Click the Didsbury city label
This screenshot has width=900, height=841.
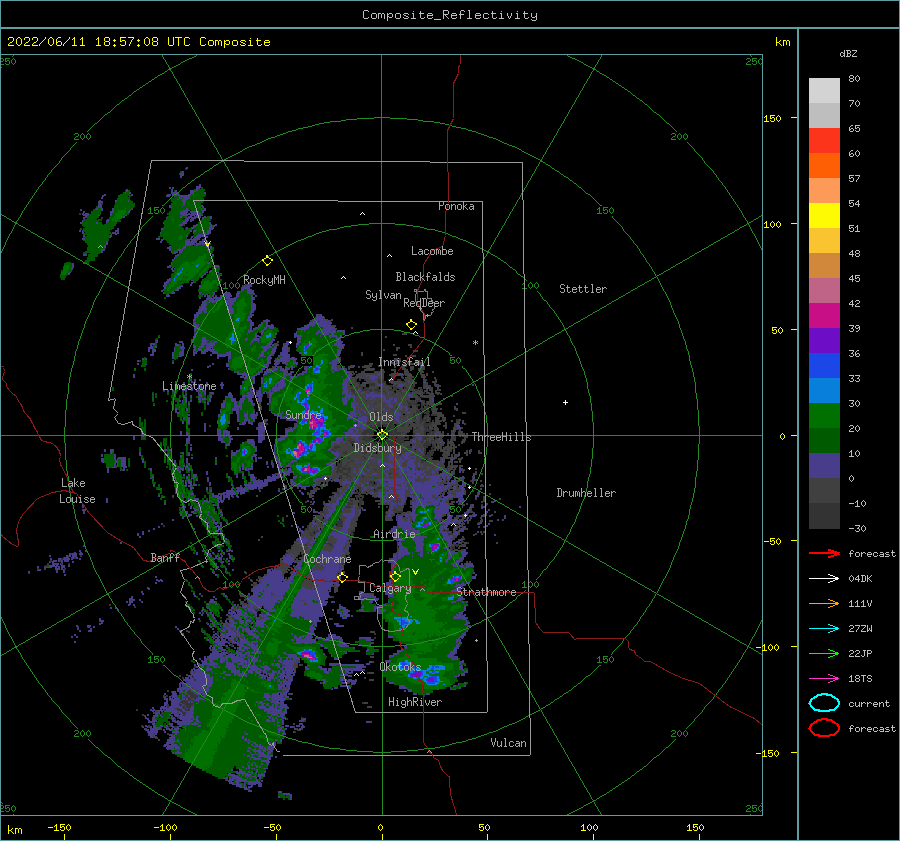(377, 448)
